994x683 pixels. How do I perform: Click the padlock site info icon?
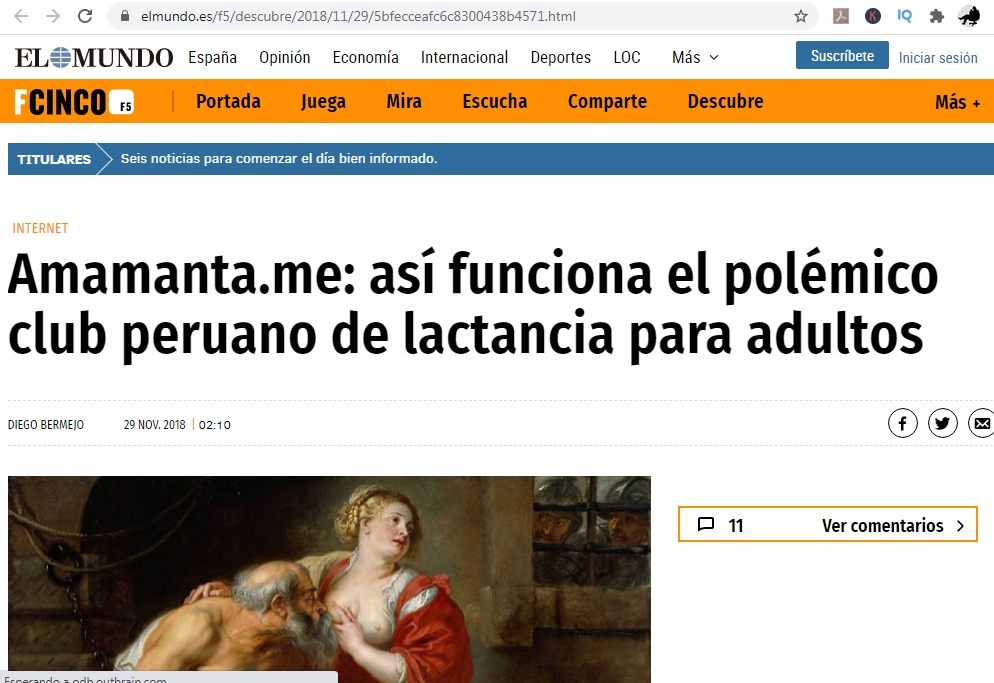pyautogui.click(x=125, y=16)
